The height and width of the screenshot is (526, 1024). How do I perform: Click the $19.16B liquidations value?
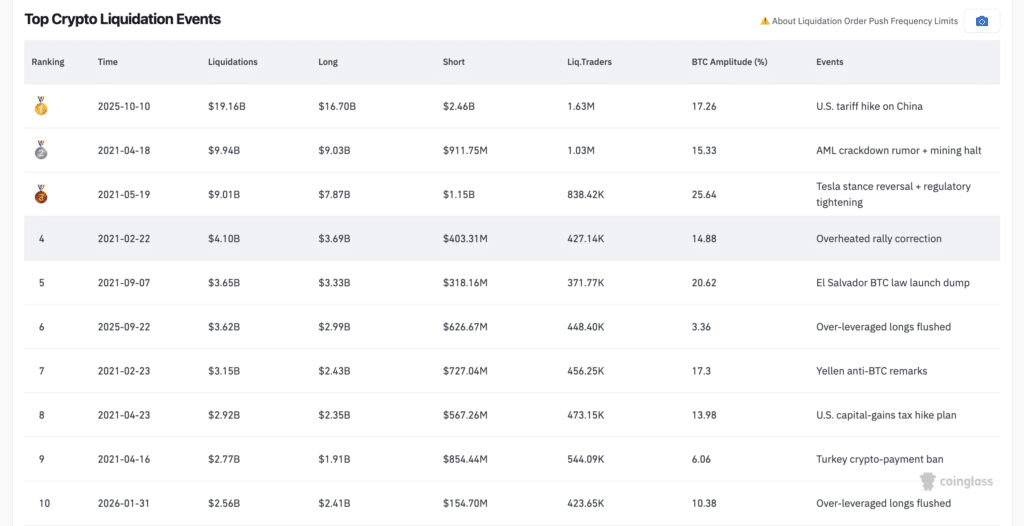click(x=227, y=106)
